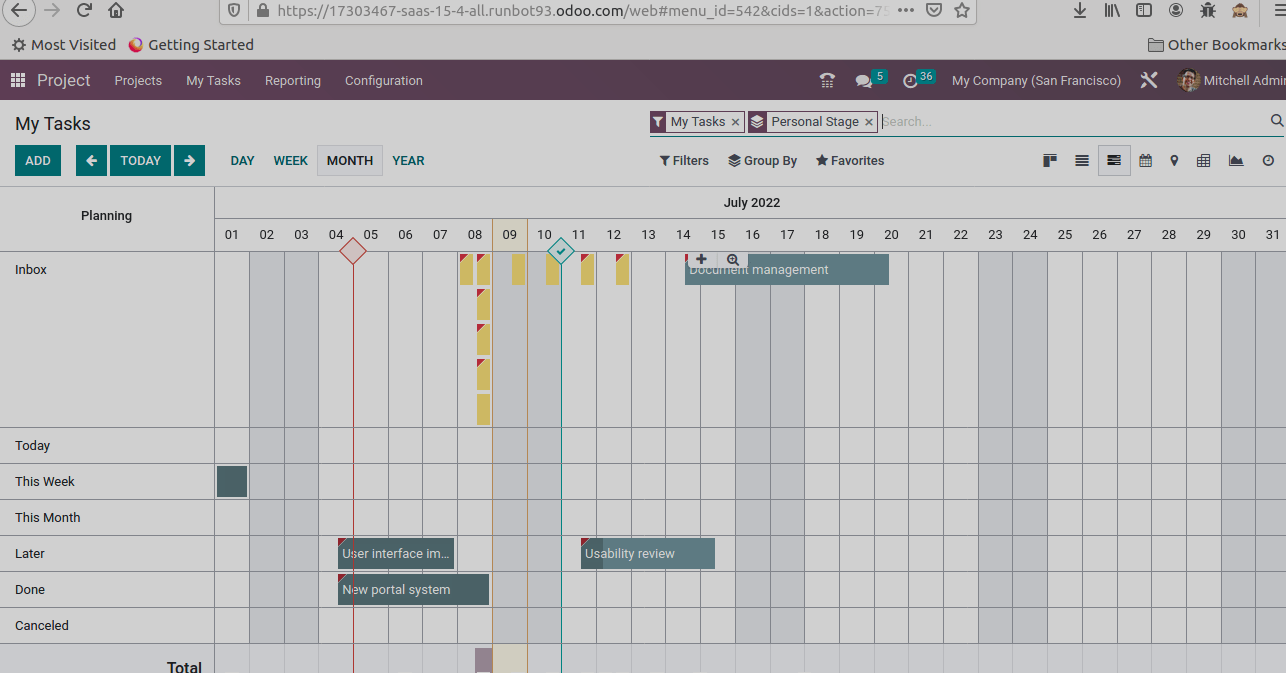Click the red diamond milestone marker
This screenshot has width=1286, height=673.
click(353, 251)
